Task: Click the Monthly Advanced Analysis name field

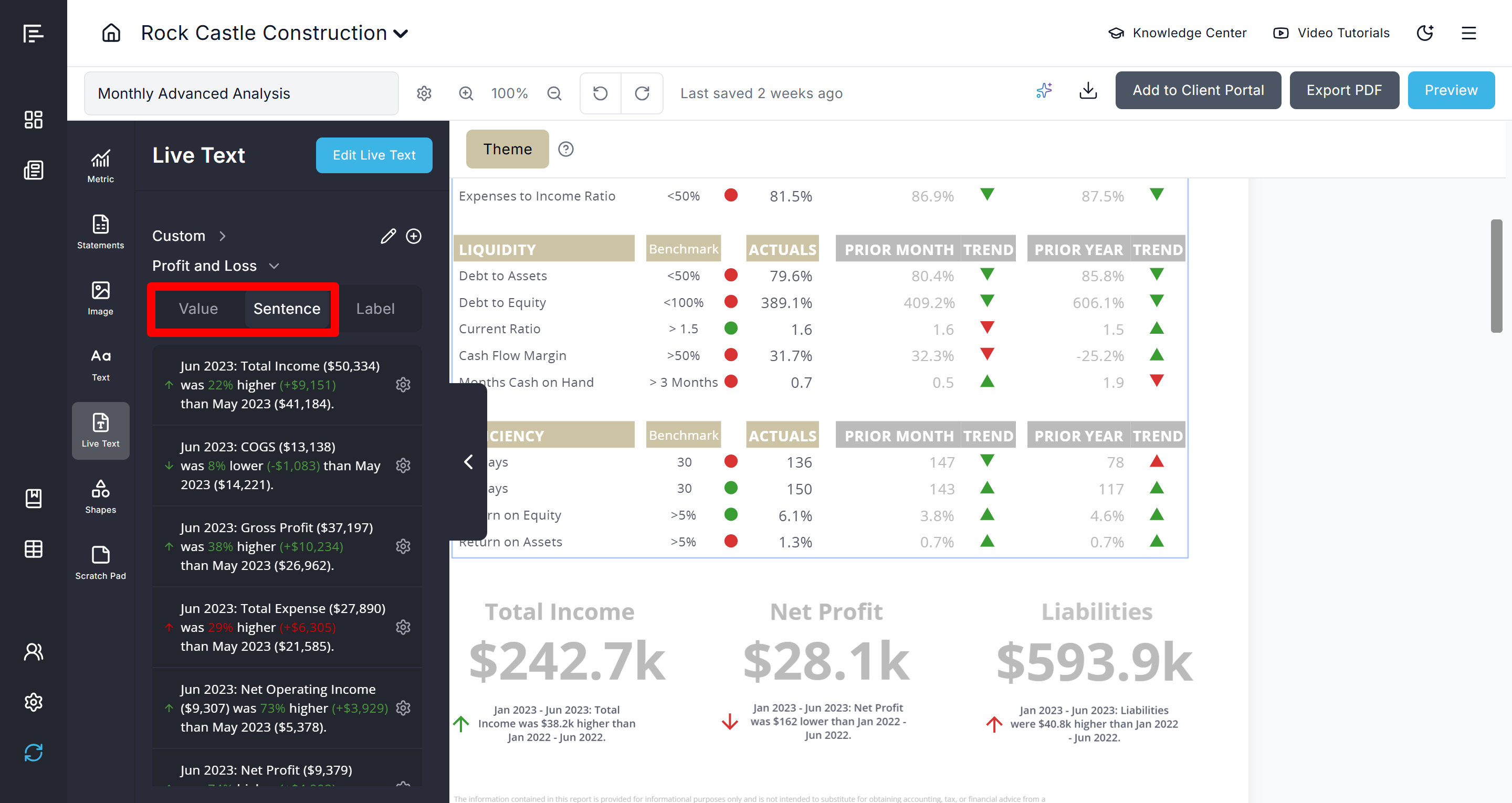Action: pyautogui.click(x=240, y=93)
